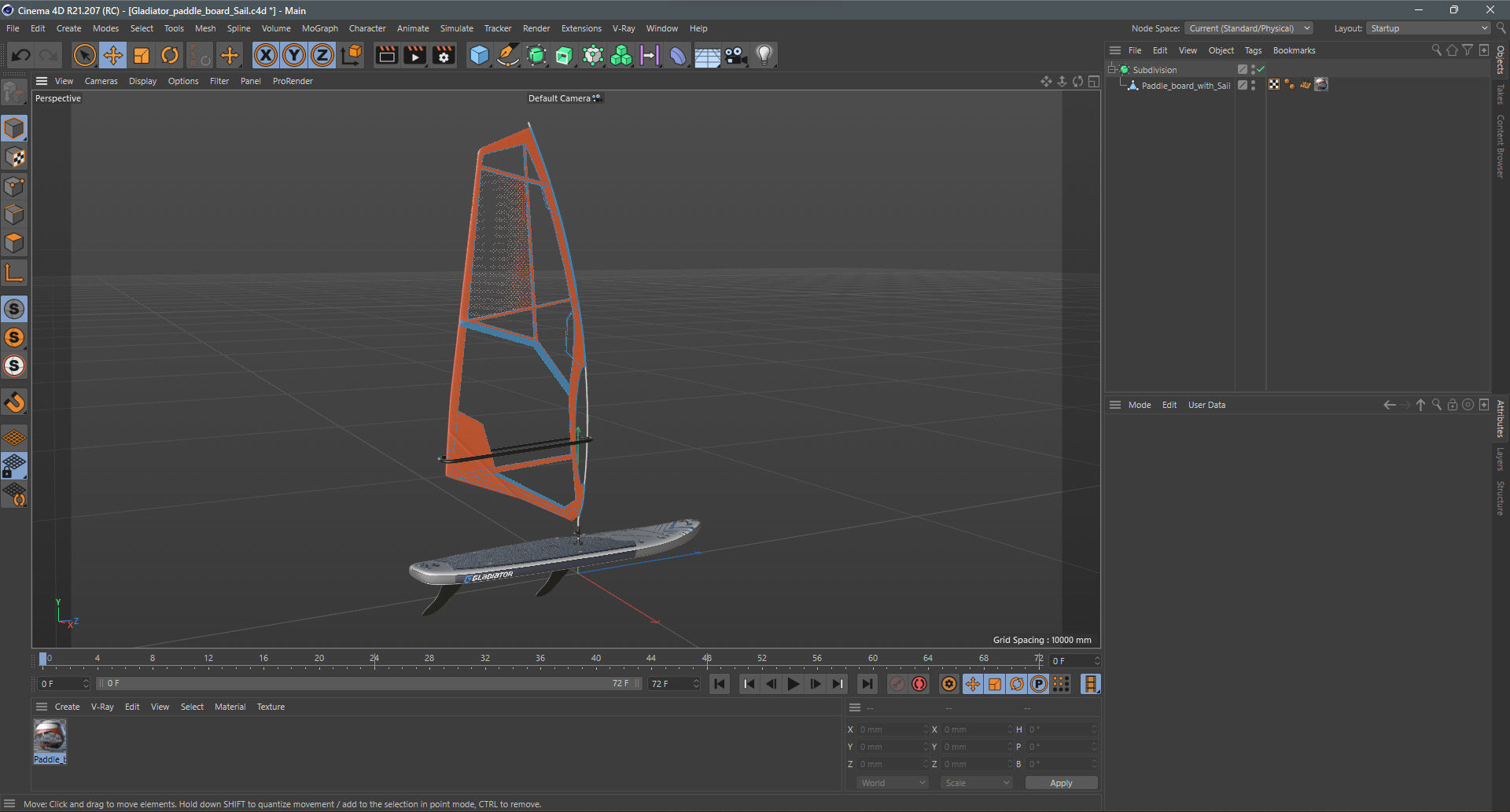Image resolution: width=1510 pixels, height=812 pixels.
Task: Click Paddle_board texture tag
Action: tap(1321, 84)
